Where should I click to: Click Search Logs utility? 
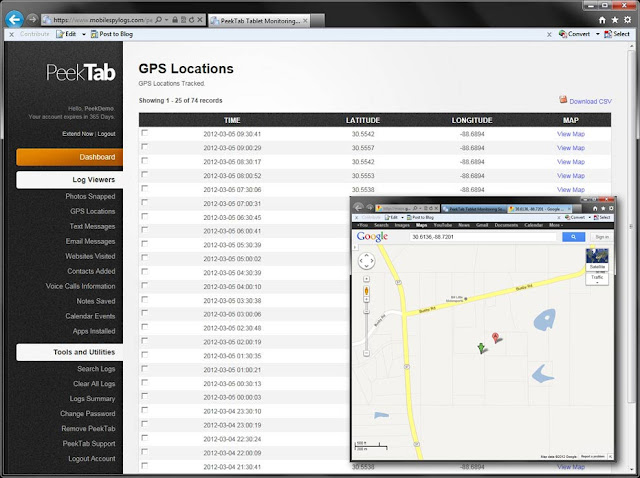coord(96,369)
